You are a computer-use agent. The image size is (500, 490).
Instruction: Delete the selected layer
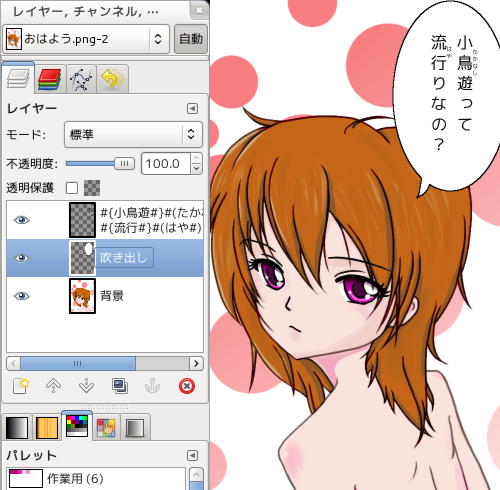(187, 386)
